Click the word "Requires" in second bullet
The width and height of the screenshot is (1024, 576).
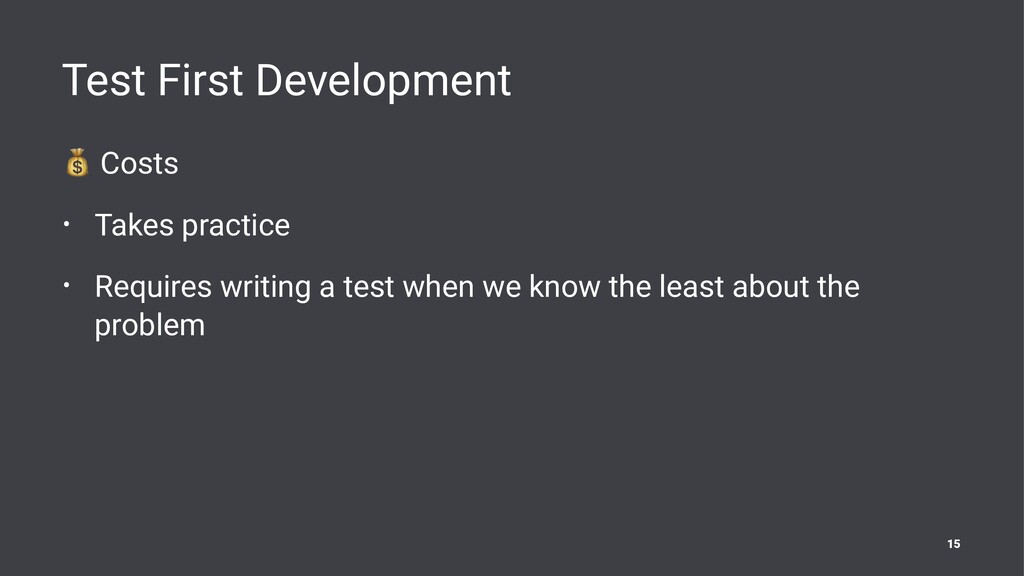pyautogui.click(x=153, y=287)
